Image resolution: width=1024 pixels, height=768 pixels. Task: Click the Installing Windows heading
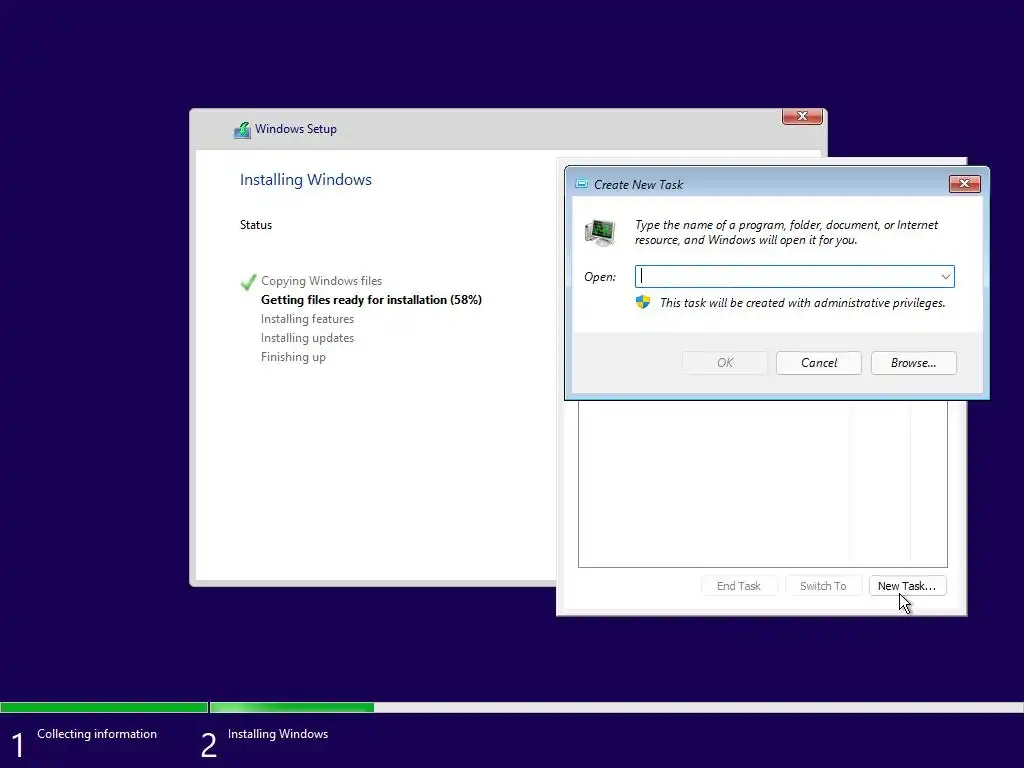click(x=306, y=180)
